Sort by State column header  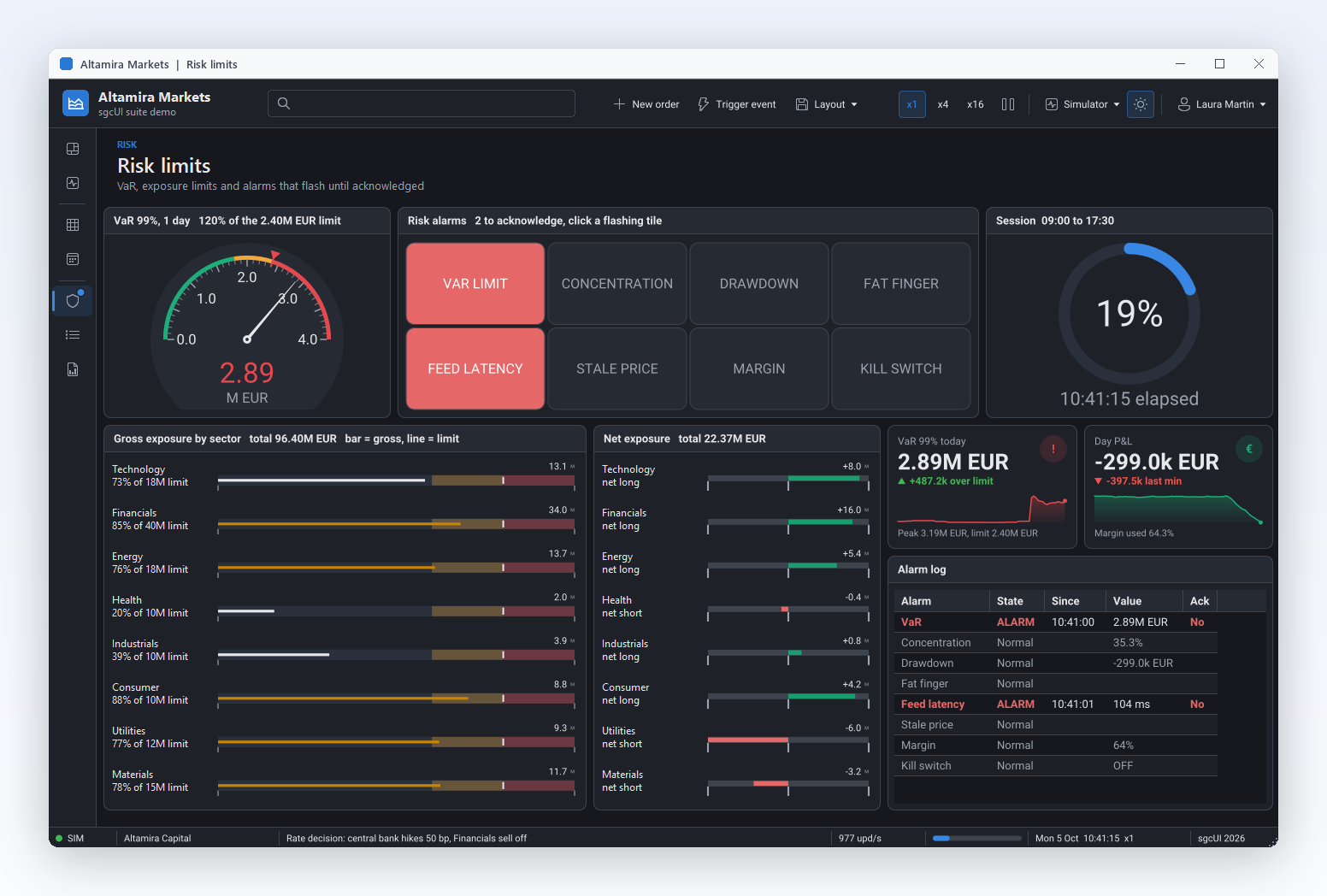click(x=1017, y=601)
